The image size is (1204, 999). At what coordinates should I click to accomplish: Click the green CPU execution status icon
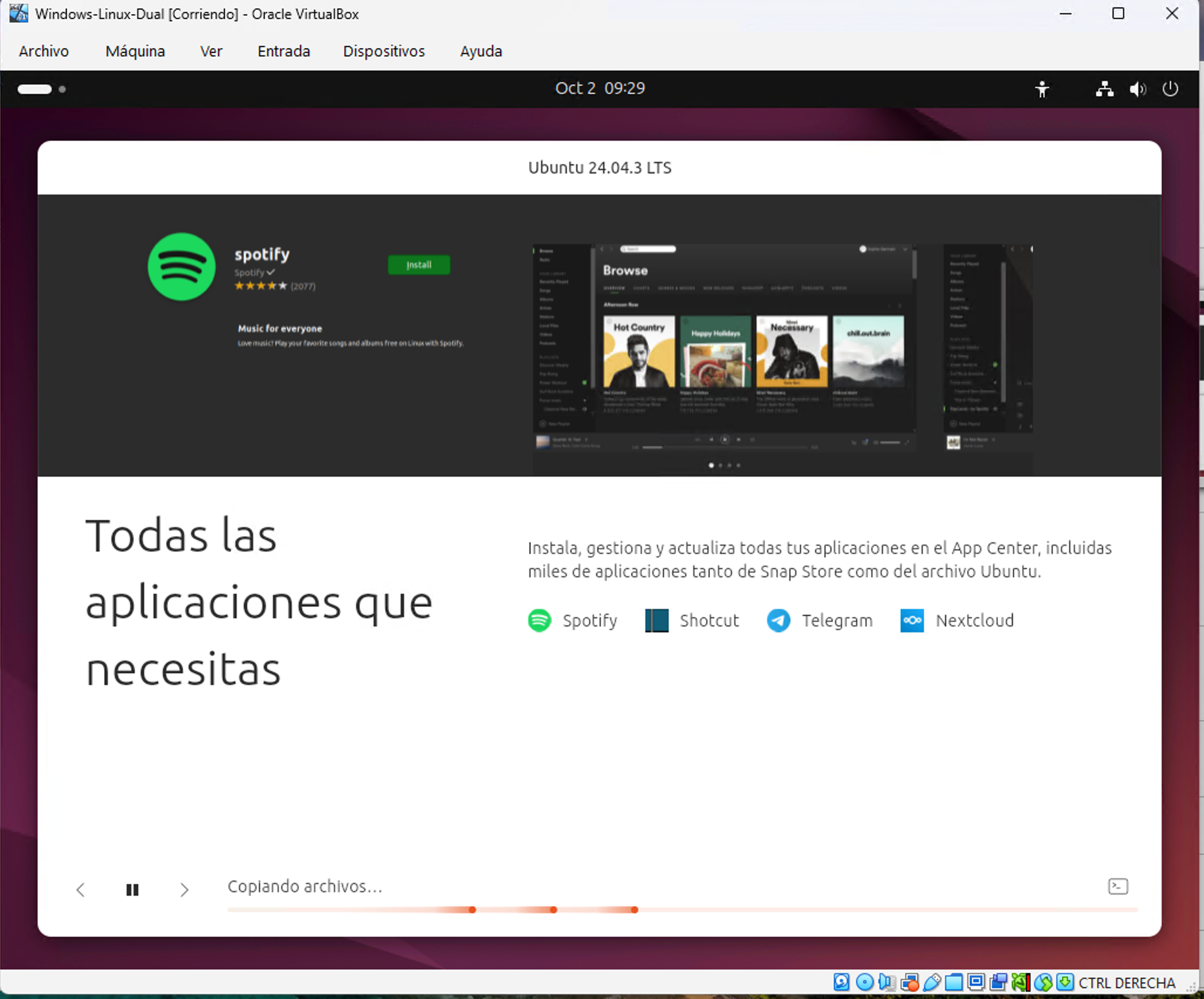(x=1021, y=982)
